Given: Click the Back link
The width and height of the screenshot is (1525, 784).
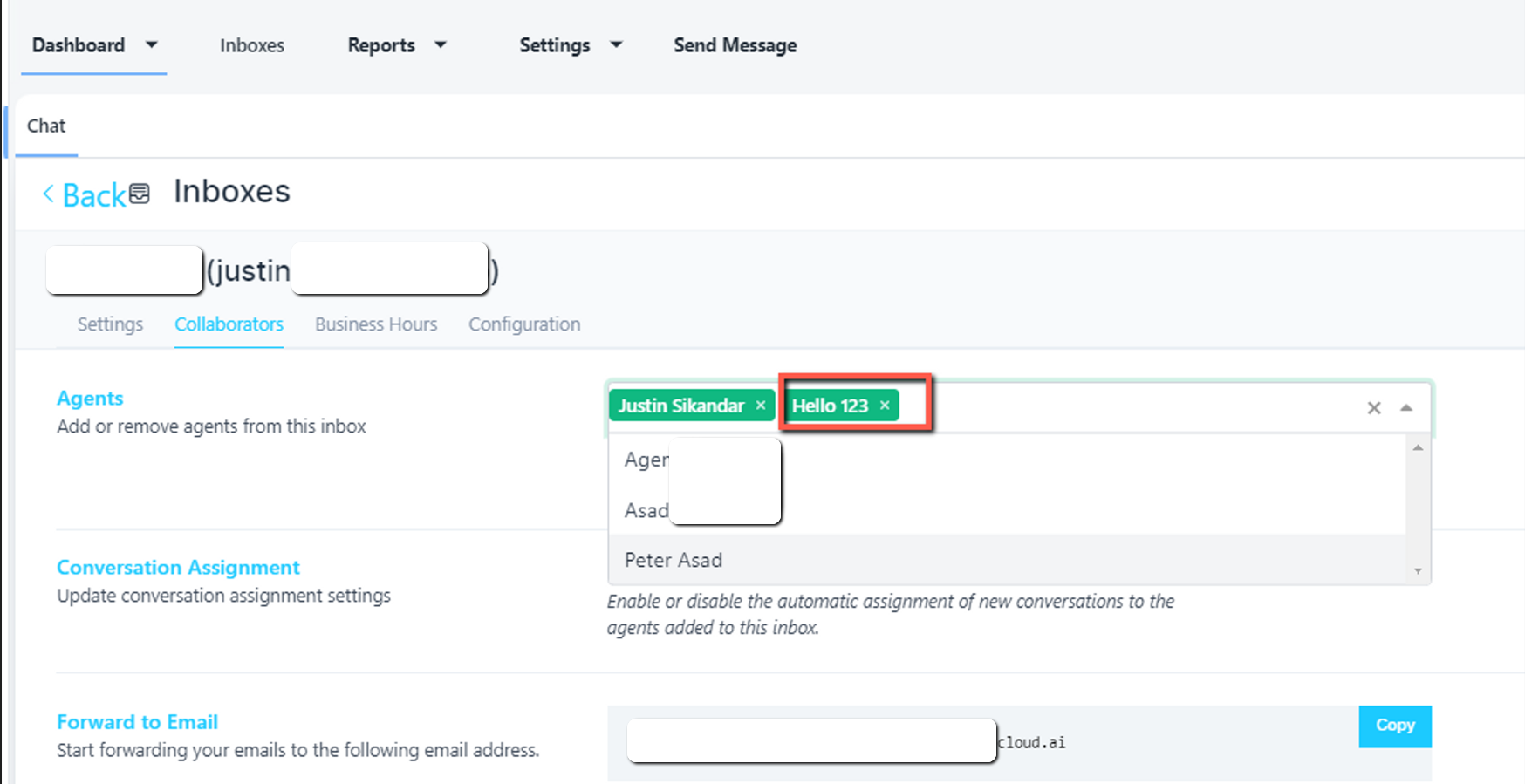Looking at the screenshot, I should pyautogui.click(x=93, y=195).
